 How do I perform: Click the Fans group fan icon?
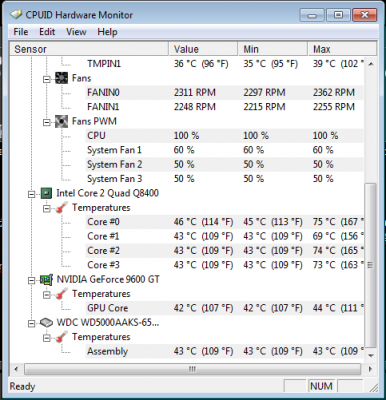click(x=61, y=78)
